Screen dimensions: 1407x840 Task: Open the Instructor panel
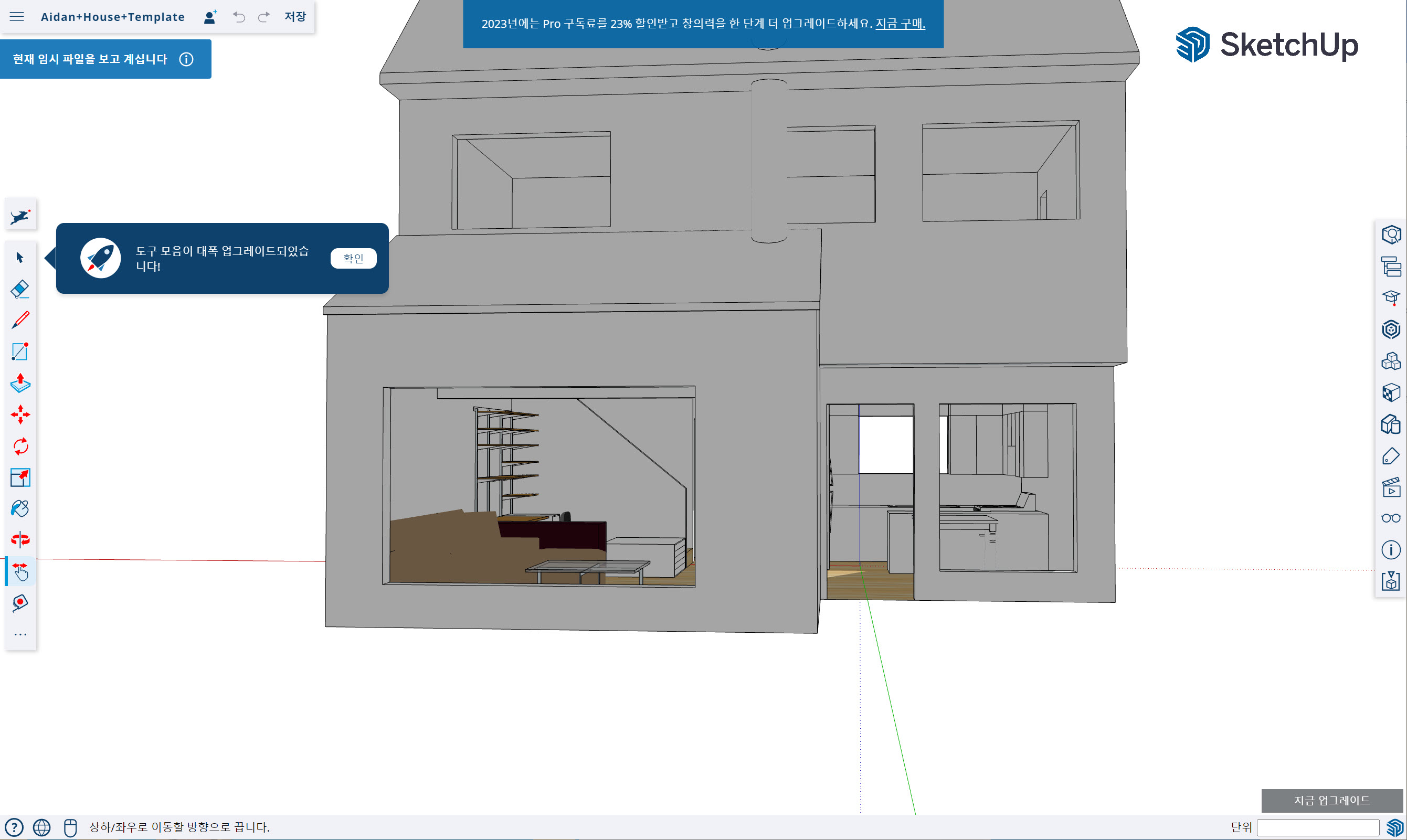[1391, 297]
